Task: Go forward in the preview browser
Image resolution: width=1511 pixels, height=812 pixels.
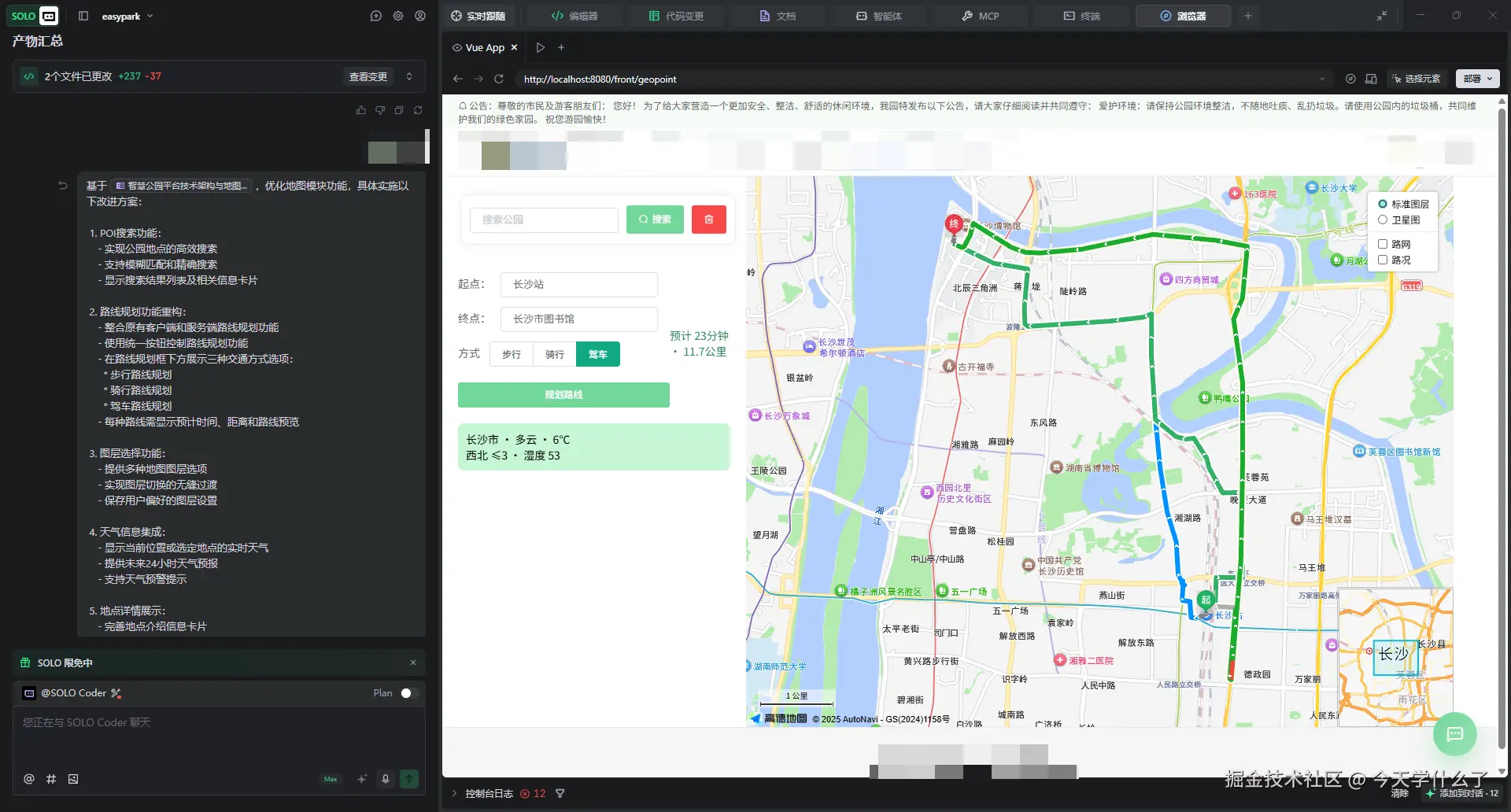Action: 478,79
